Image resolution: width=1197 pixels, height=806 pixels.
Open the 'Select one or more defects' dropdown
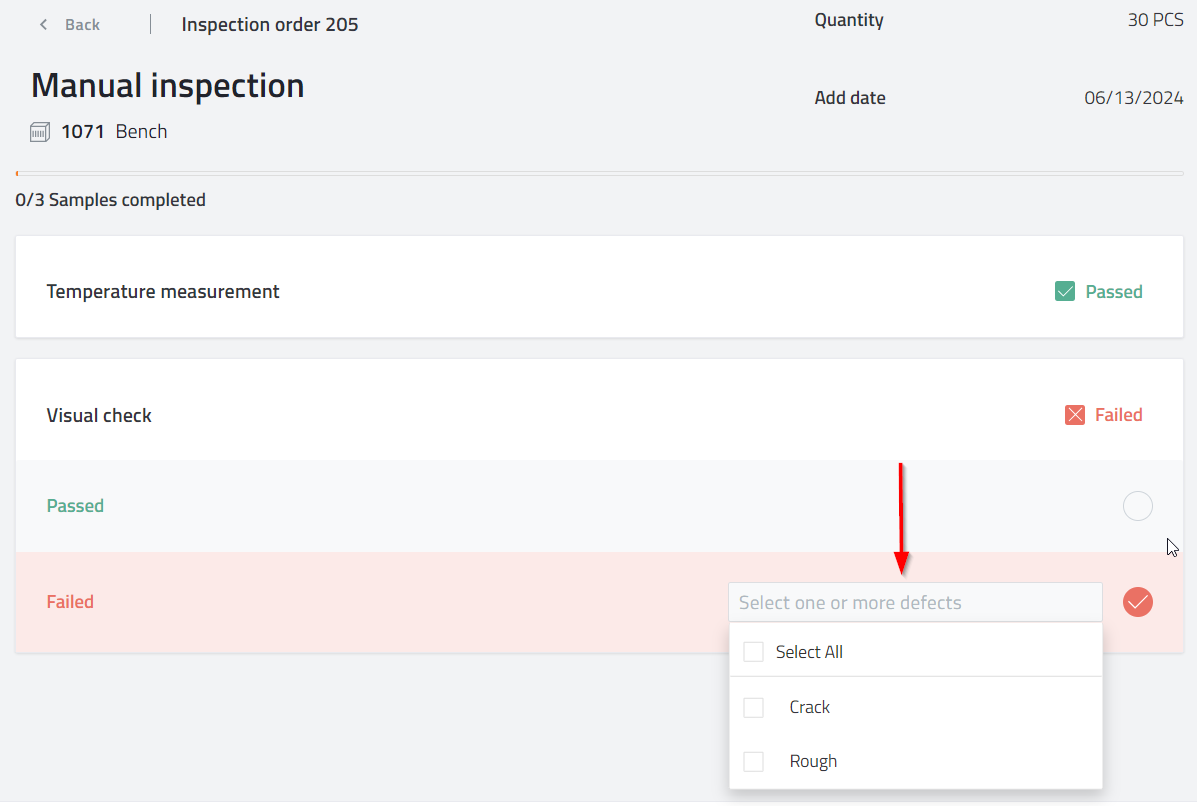[x=914, y=603]
